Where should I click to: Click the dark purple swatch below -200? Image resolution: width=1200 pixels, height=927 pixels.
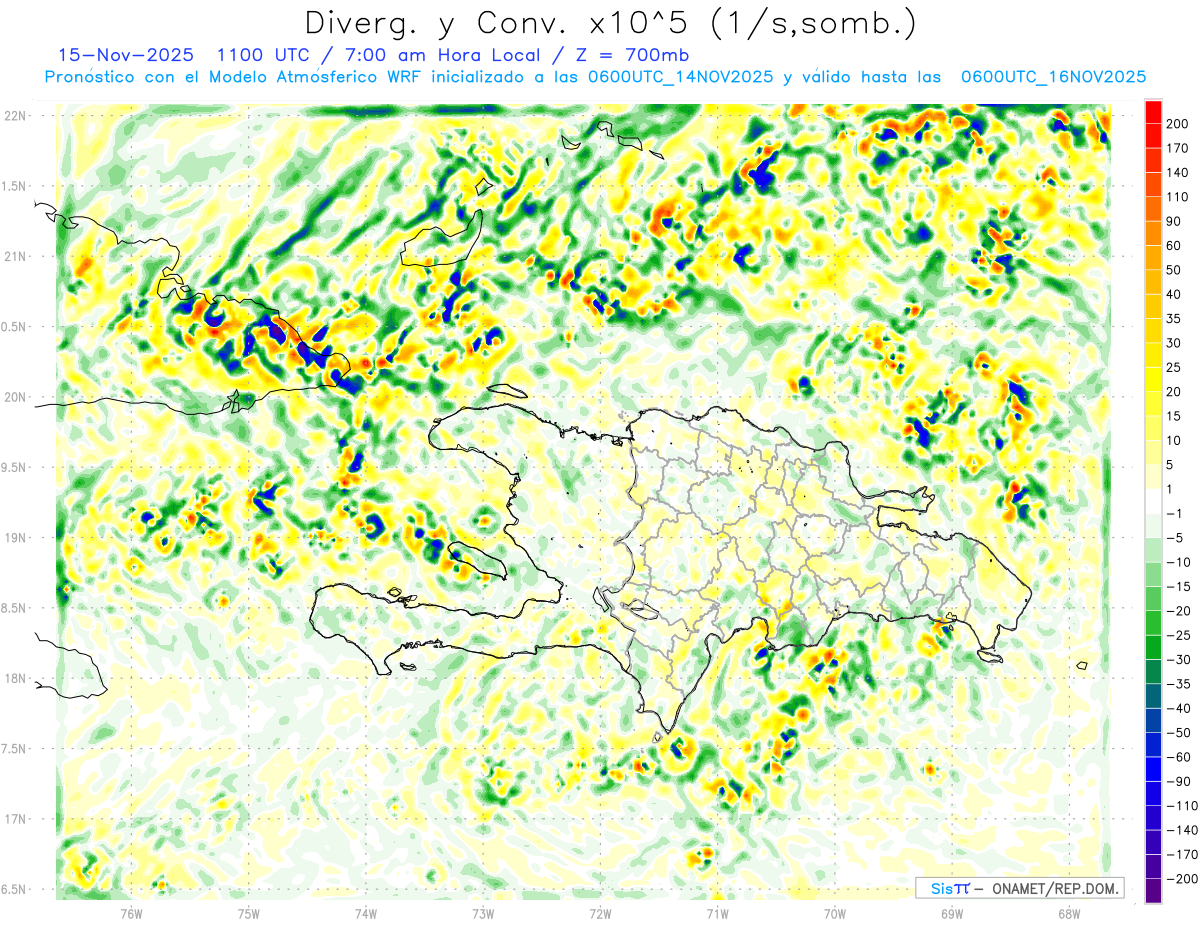click(1153, 889)
